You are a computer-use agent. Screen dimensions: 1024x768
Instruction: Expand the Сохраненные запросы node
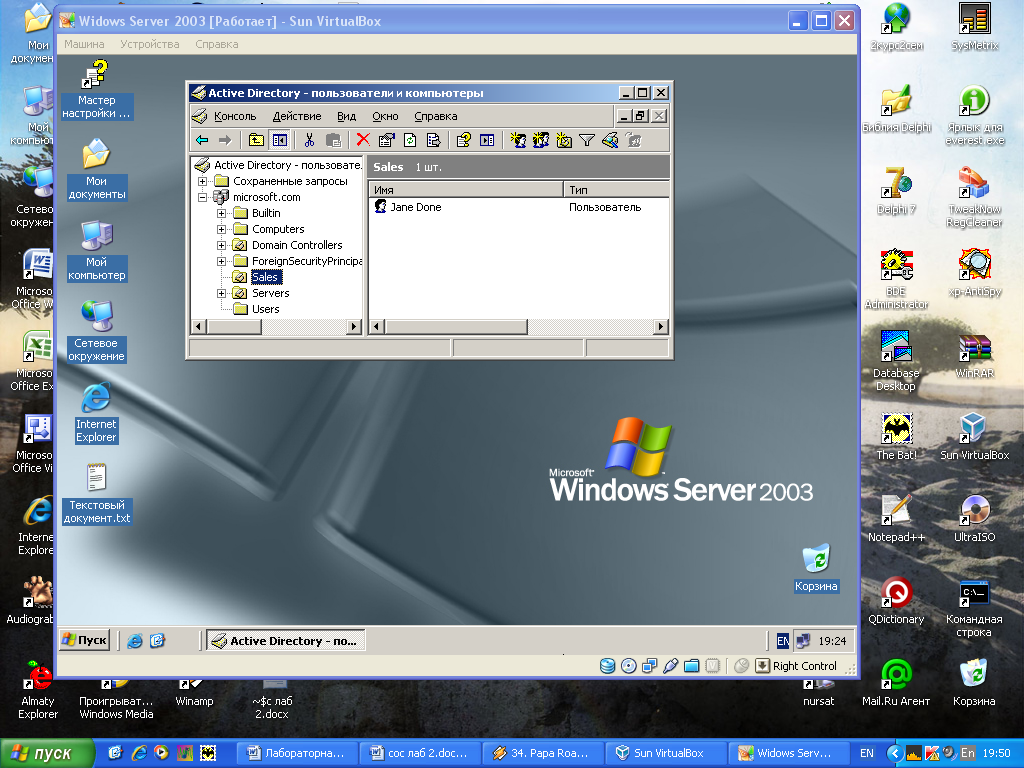[202, 181]
